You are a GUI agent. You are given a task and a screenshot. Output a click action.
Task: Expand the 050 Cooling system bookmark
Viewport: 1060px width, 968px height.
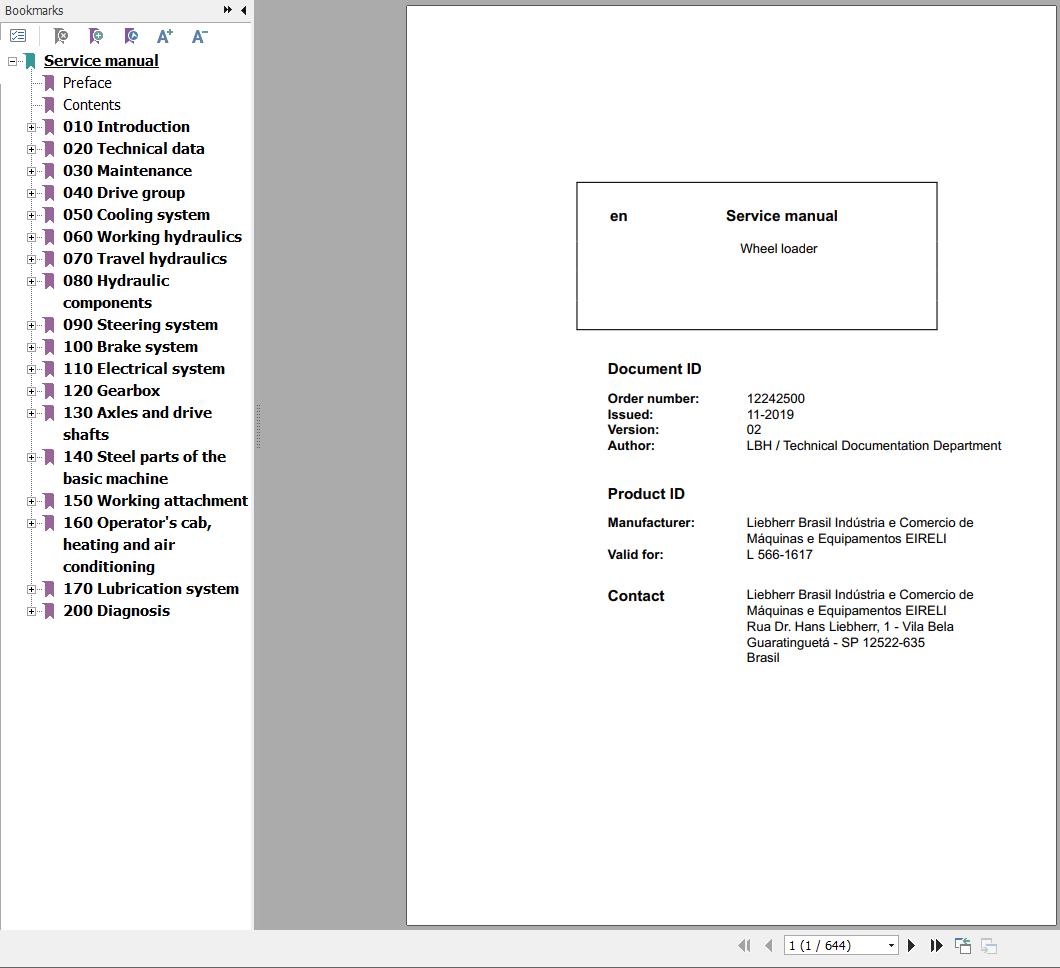click(x=31, y=215)
